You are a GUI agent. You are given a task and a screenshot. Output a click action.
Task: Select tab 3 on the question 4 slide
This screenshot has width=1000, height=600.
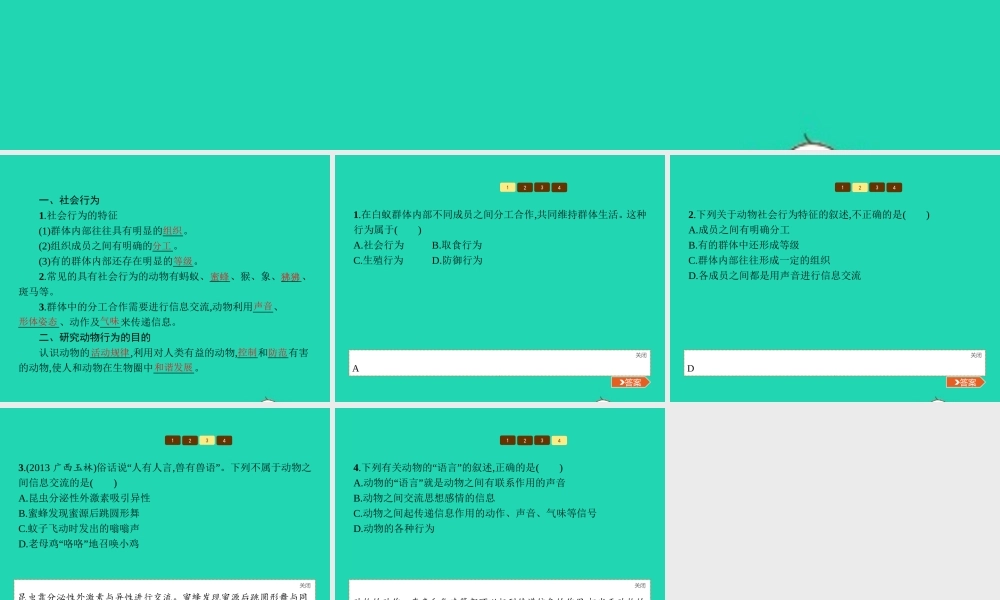coord(542,441)
